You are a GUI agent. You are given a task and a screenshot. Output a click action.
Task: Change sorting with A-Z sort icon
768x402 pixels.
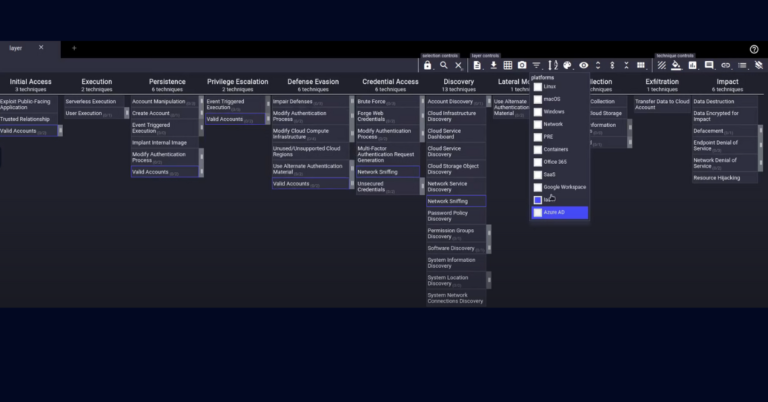click(553, 65)
